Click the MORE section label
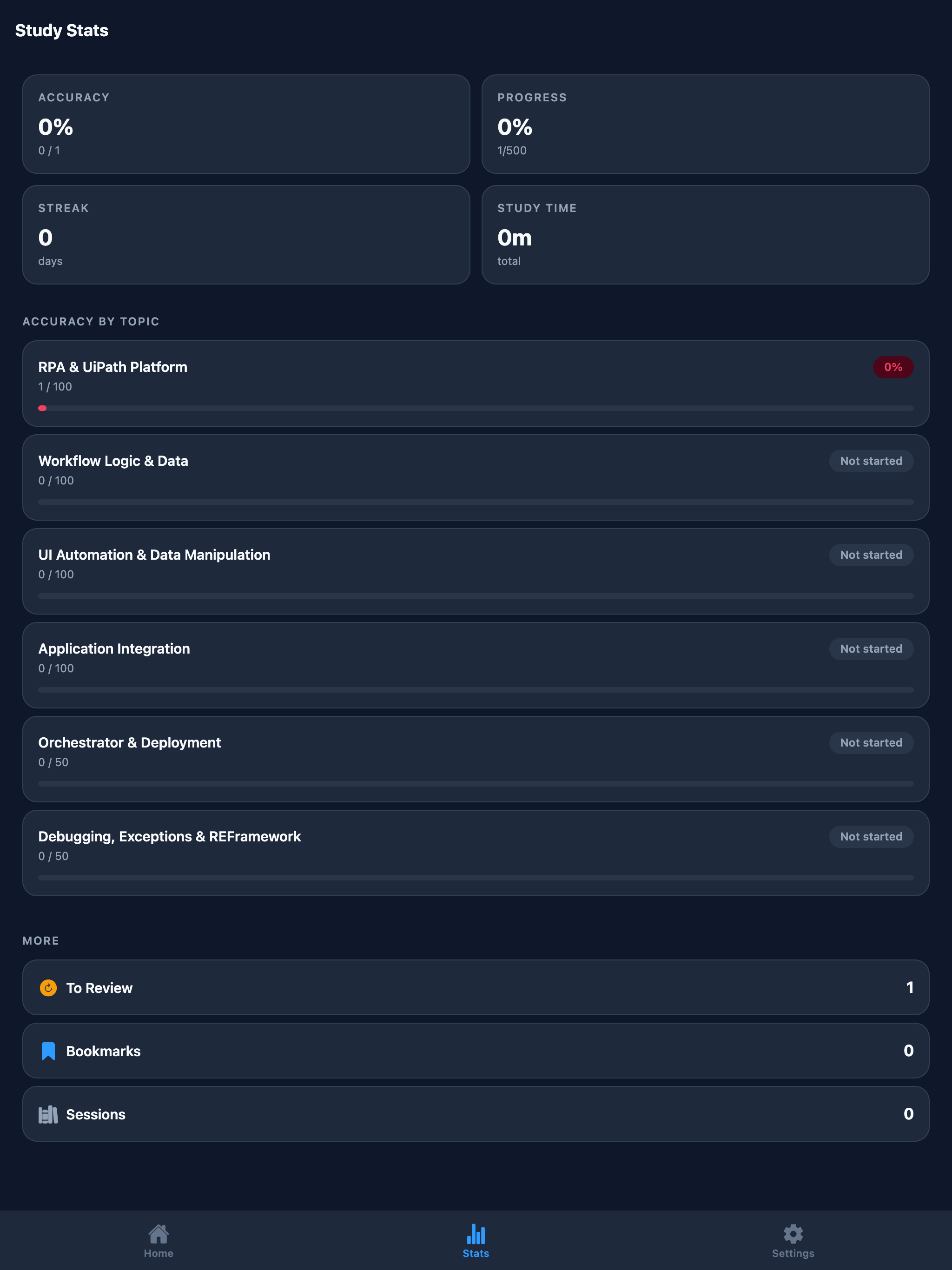 (x=41, y=940)
